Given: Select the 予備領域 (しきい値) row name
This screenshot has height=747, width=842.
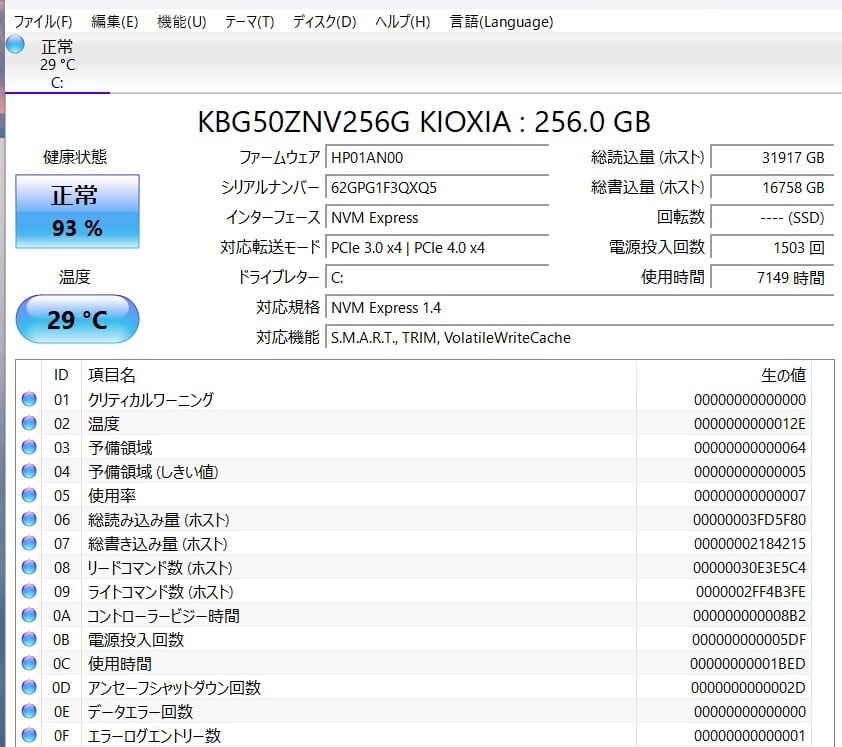Looking at the screenshot, I should click(x=153, y=472).
